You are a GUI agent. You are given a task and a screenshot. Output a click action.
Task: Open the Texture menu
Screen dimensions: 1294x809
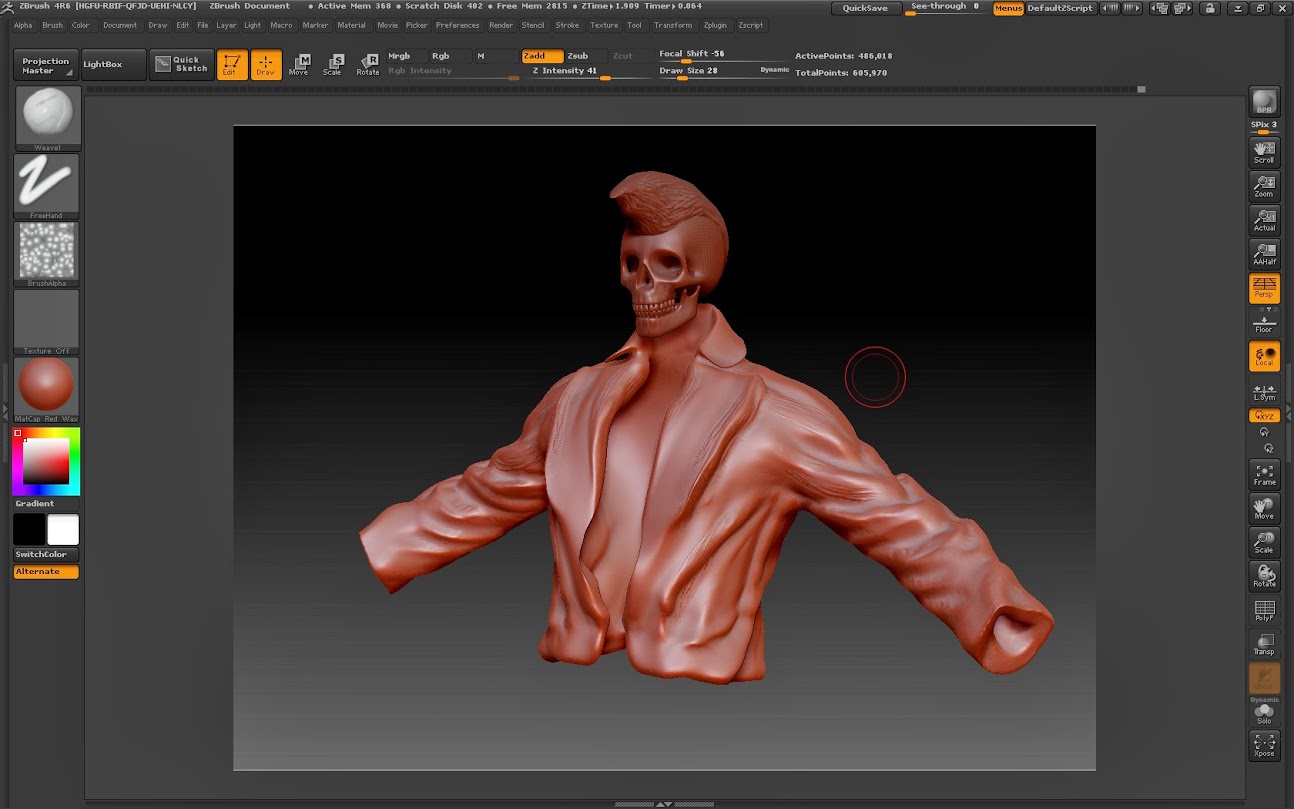tap(604, 25)
